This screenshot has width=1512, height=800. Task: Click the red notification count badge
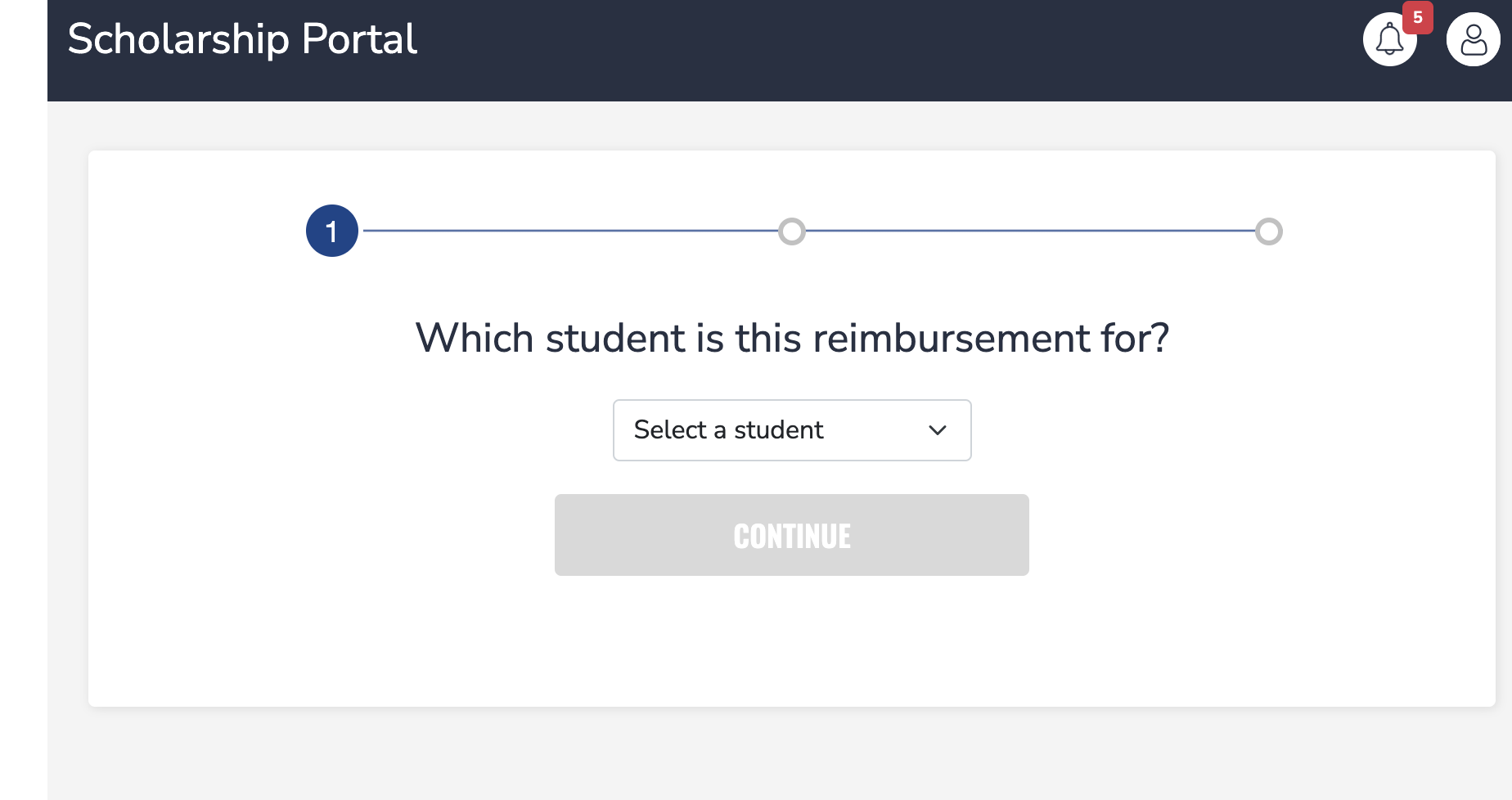1418,17
